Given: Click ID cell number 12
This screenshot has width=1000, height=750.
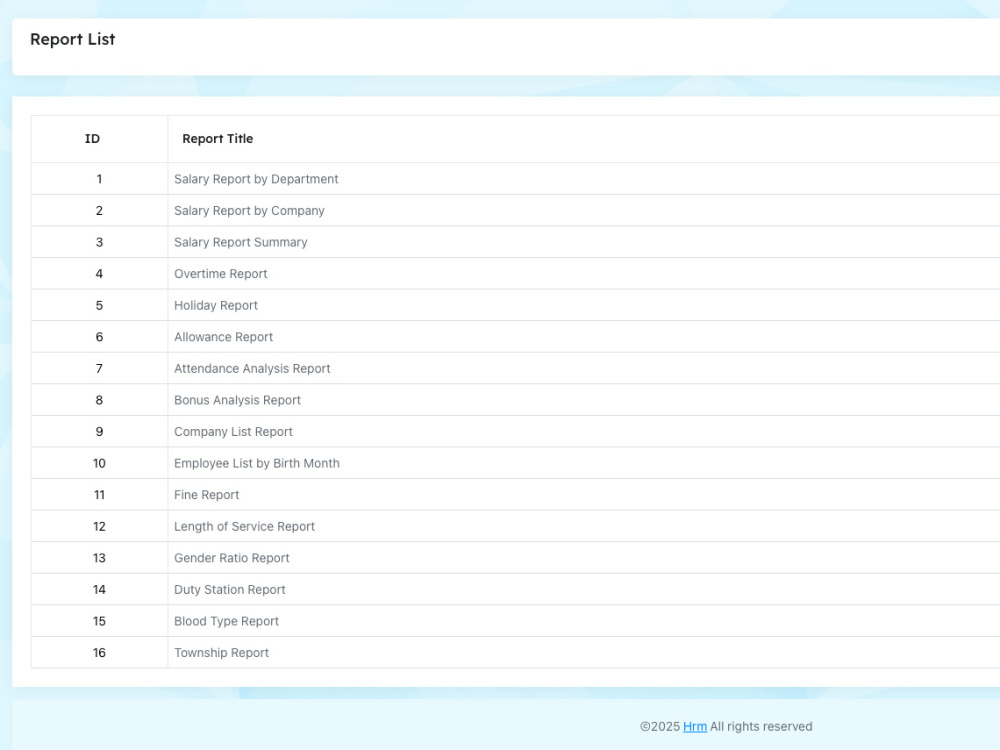Looking at the screenshot, I should [99, 526].
